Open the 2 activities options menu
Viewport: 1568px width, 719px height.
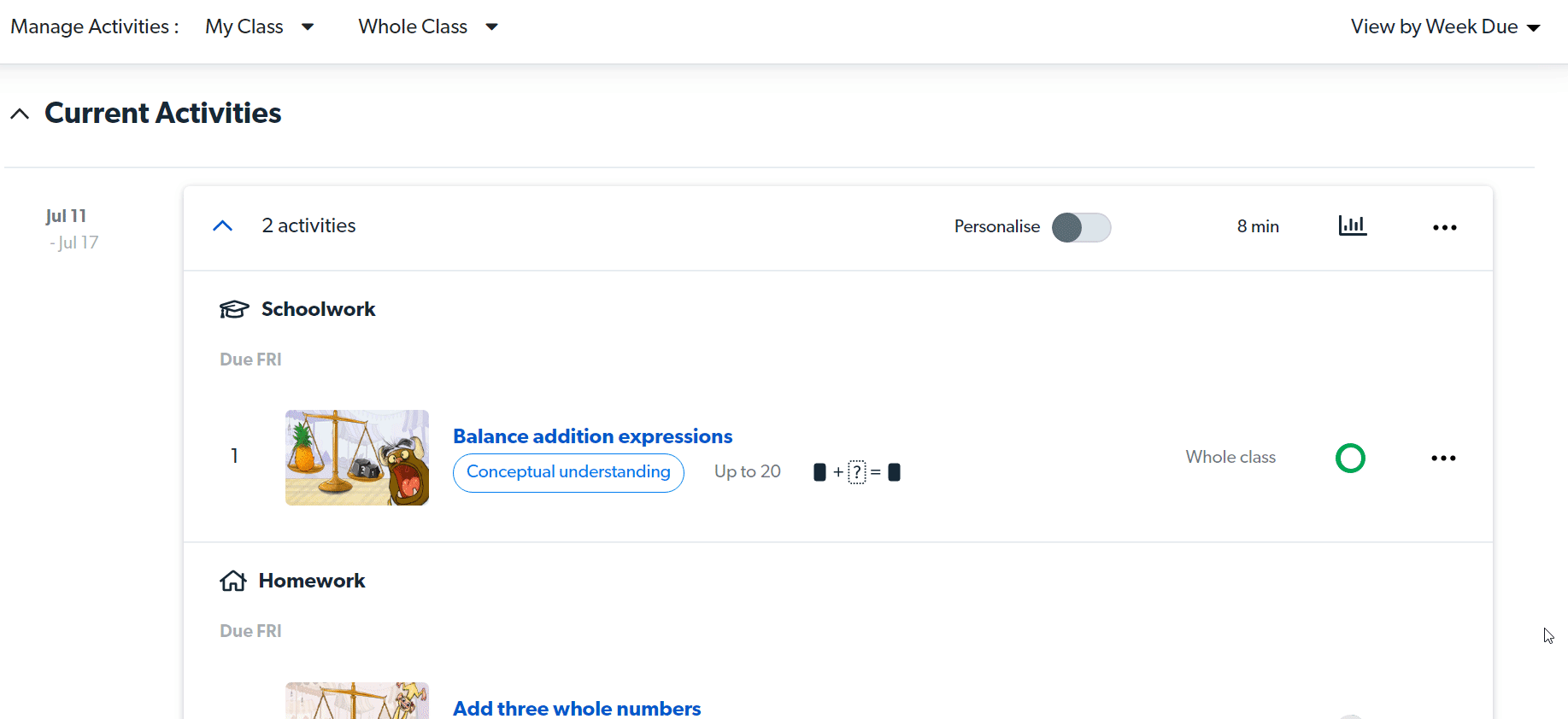point(1444,227)
